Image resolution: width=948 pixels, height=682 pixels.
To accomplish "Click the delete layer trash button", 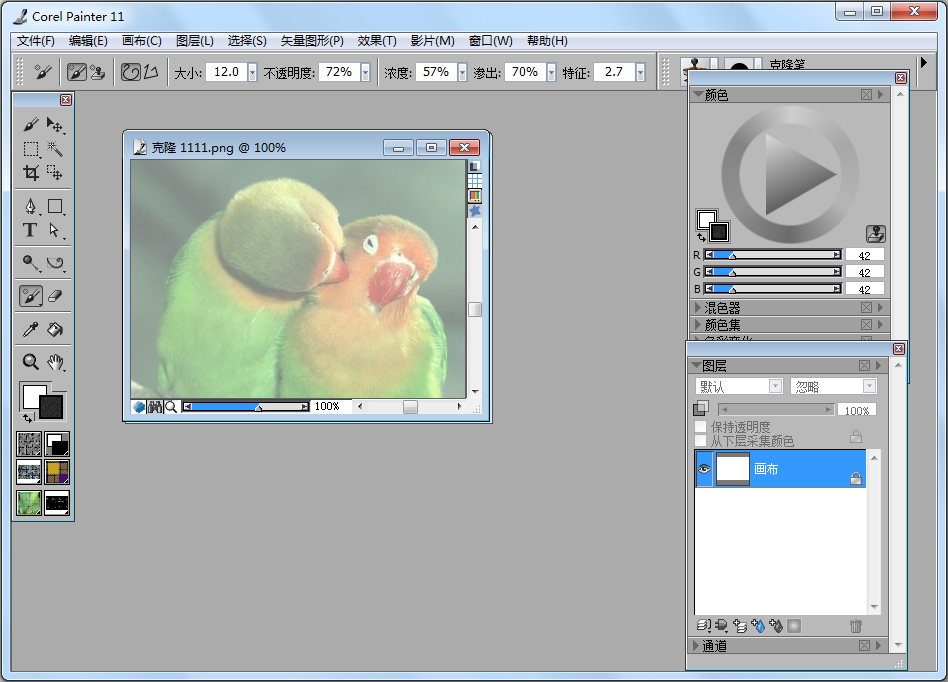I will 856,625.
